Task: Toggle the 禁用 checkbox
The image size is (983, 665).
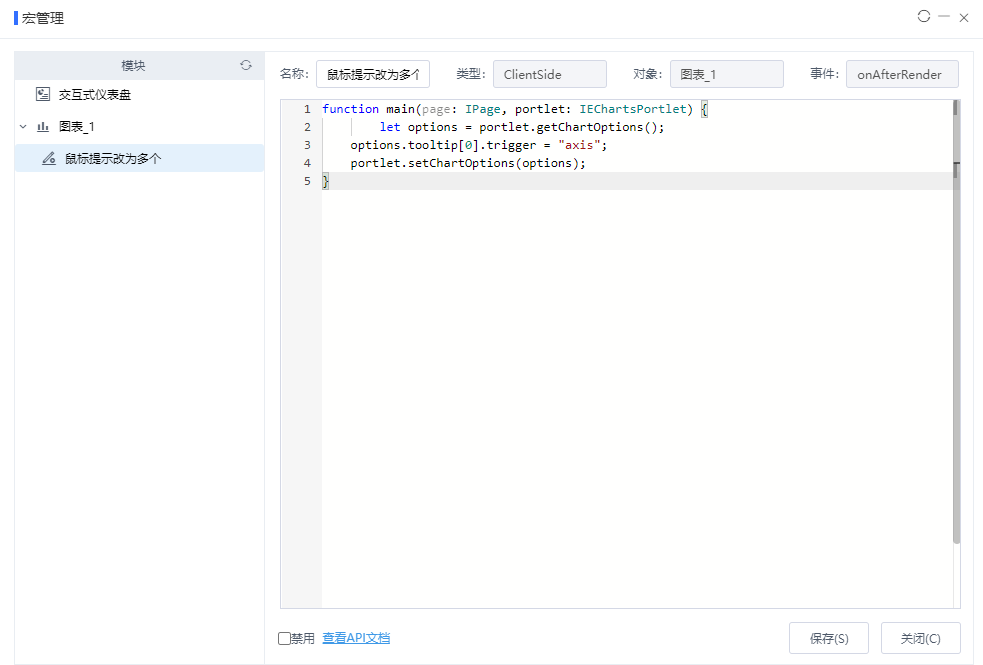Action: [x=284, y=638]
